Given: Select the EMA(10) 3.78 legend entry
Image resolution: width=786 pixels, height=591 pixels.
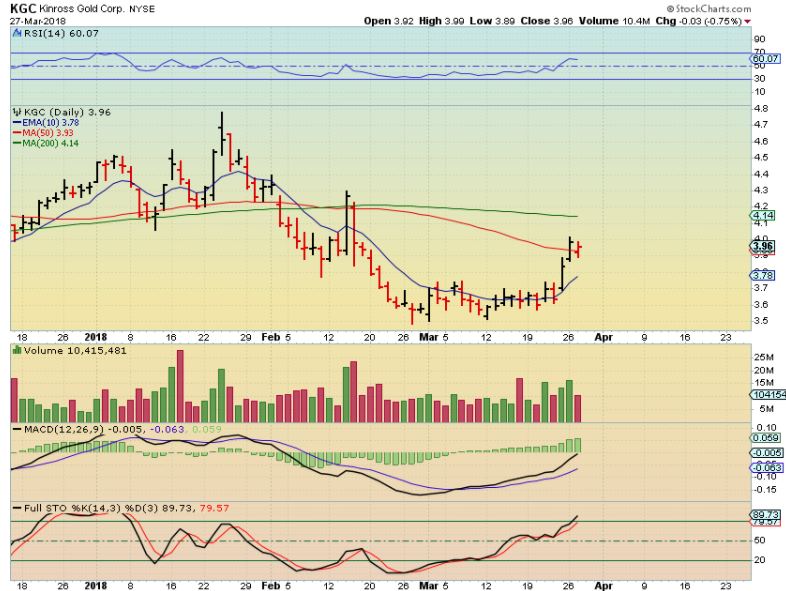Looking at the screenshot, I should [46, 122].
